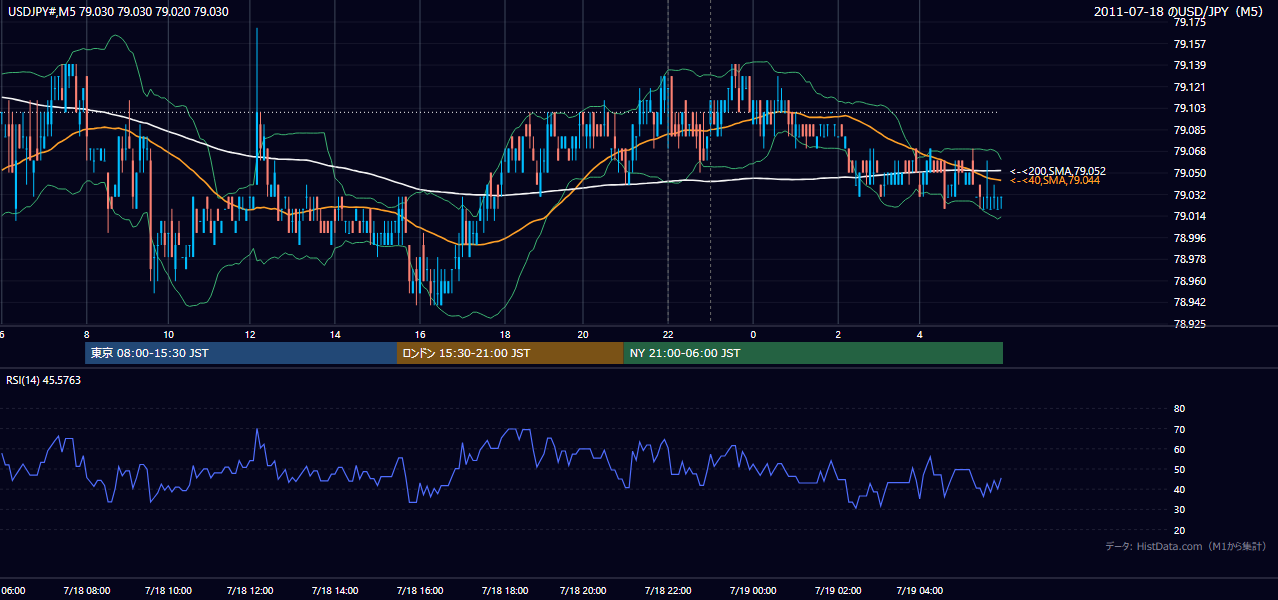Click hour tick 16 under the price chart
This screenshot has height=600, width=1278.
pyautogui.click(x=419, y=334)
